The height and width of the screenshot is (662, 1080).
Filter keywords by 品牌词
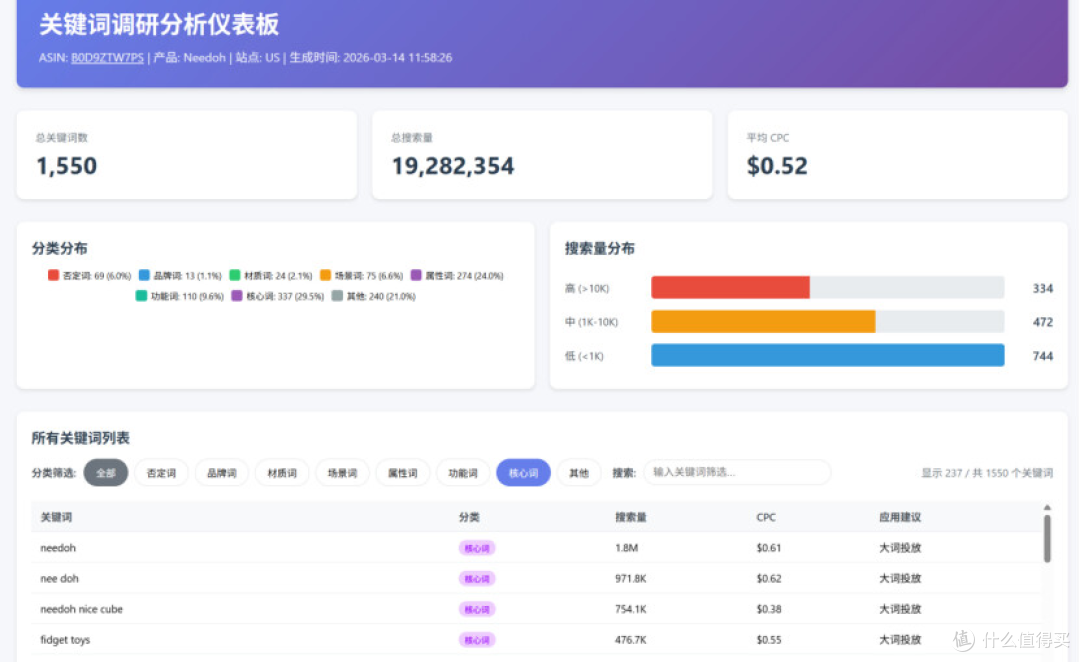(221, 472)
